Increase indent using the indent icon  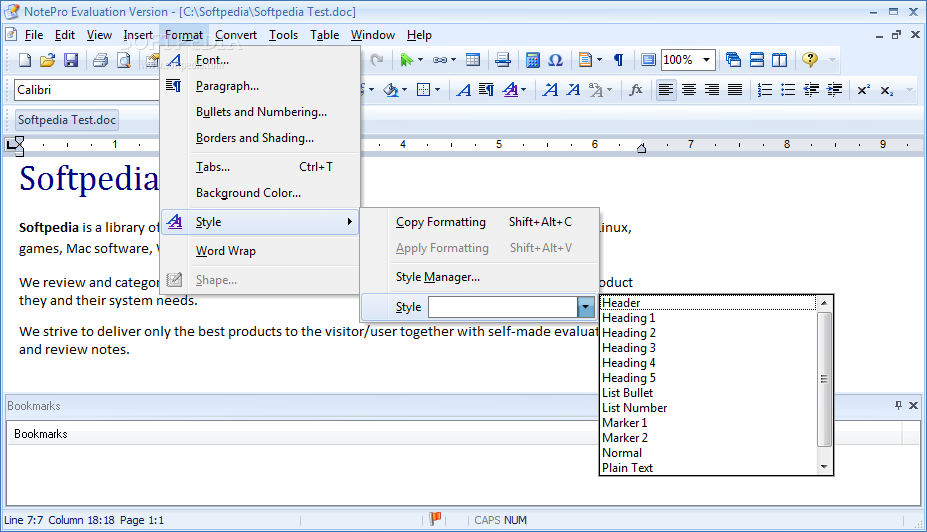[x=834, y=90]
